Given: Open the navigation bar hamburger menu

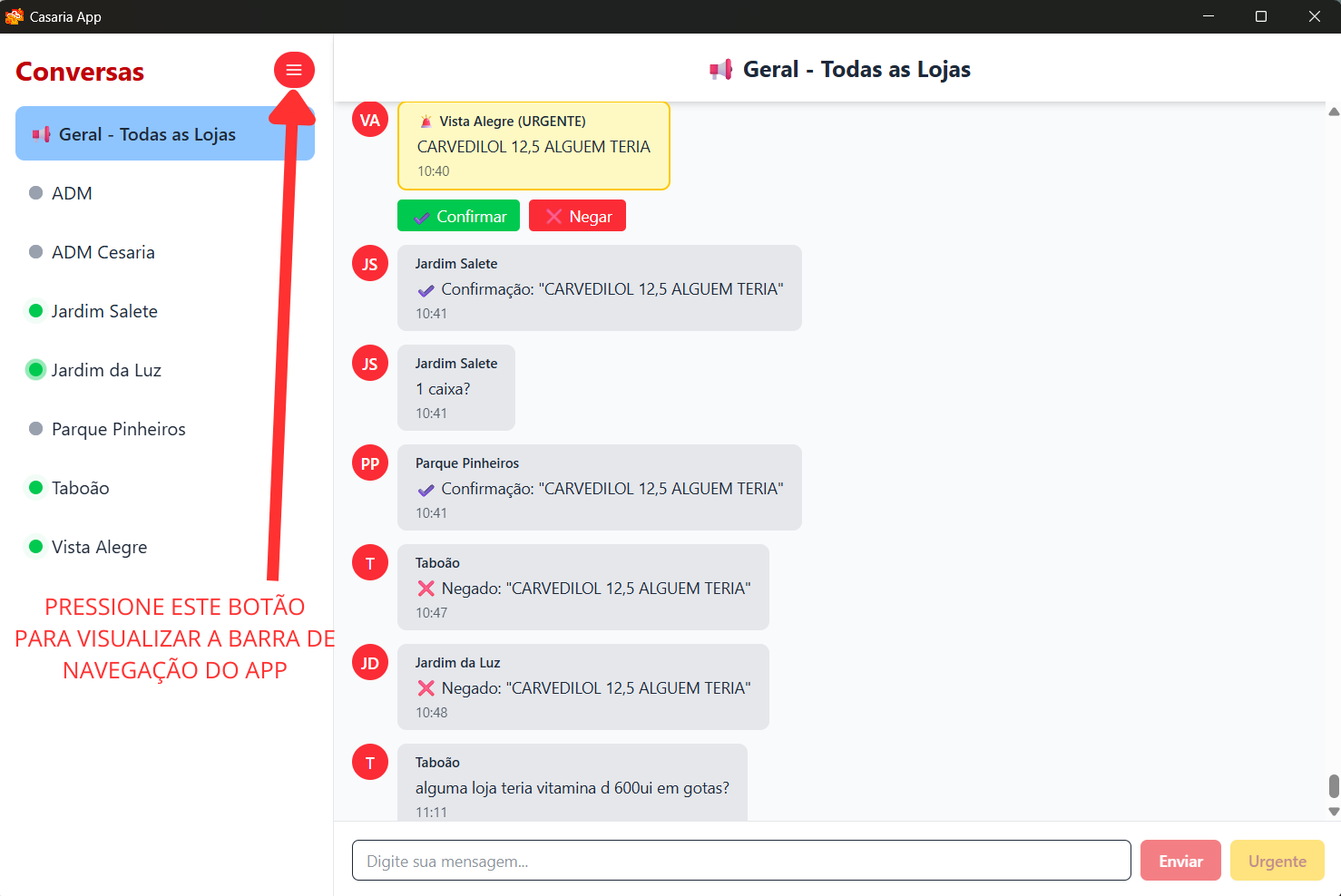Looking at the screenshot, I should coord(294,69).
